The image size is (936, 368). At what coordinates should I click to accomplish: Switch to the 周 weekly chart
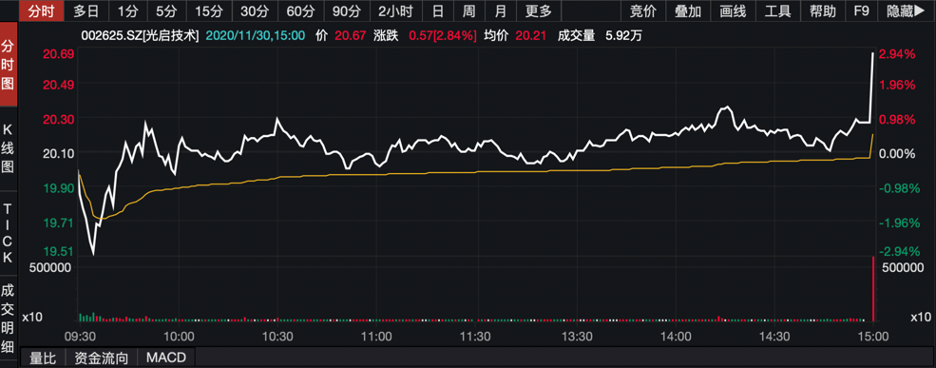point(469,11)
